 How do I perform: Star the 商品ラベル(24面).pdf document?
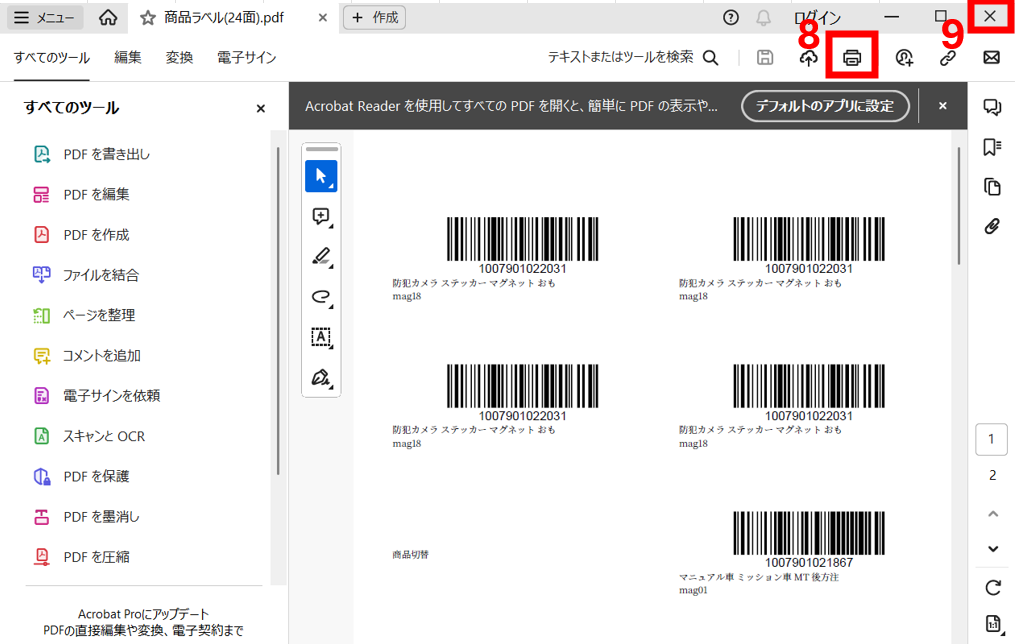148,18
